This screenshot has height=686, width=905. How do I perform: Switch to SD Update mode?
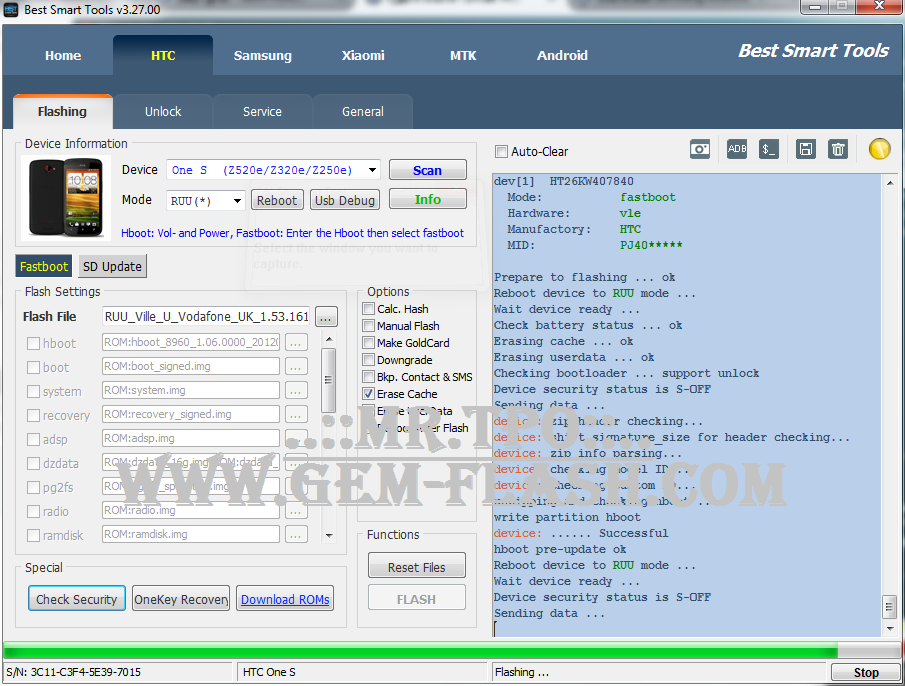[x=112, y=267]
